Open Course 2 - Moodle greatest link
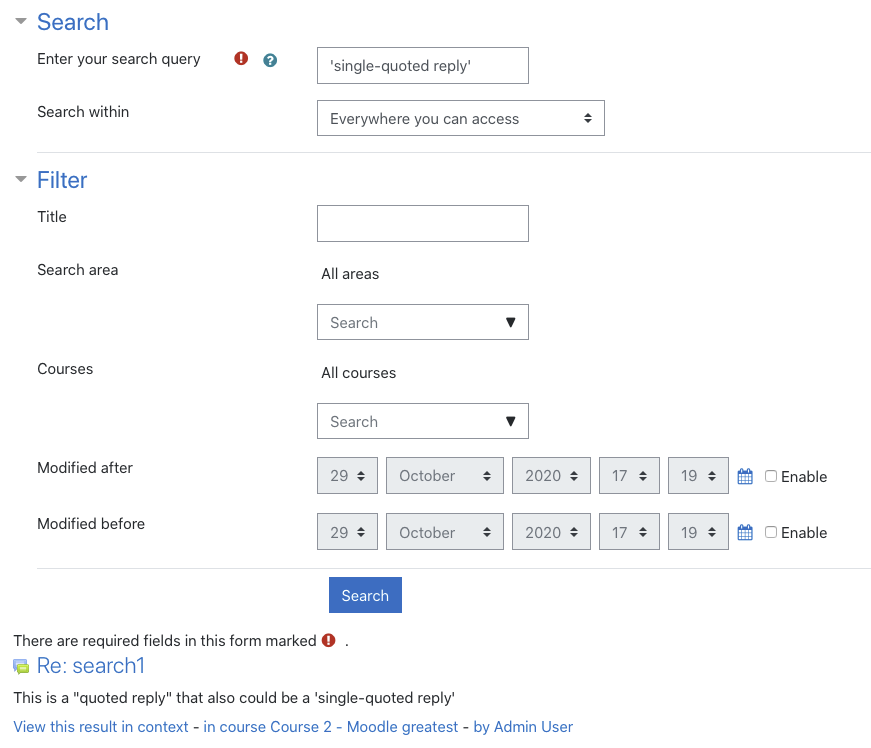871x748 pixels. tap(331, 727)
